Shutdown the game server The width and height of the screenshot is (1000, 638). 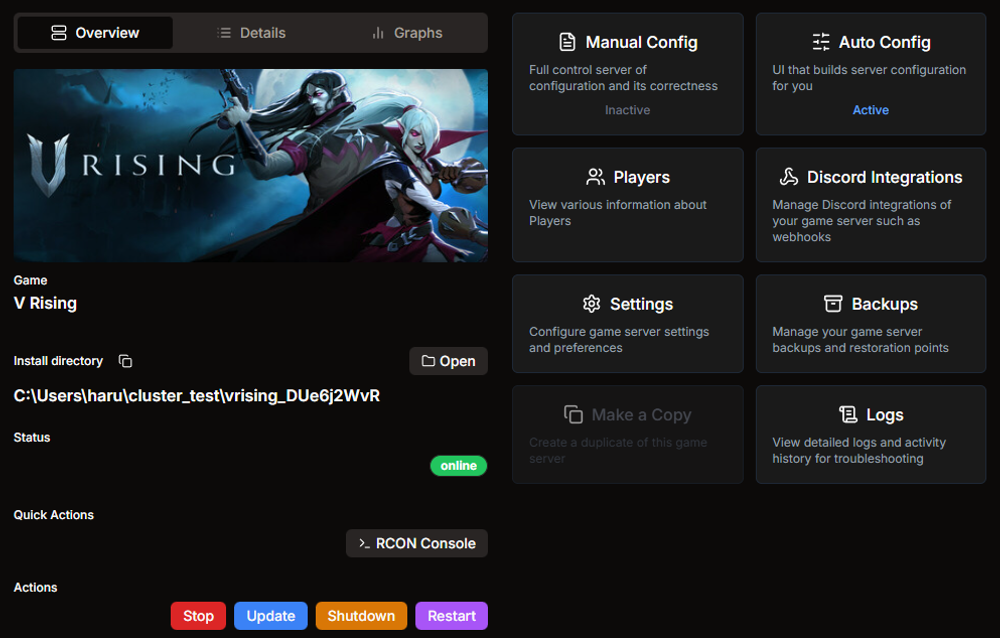point(361,616)
